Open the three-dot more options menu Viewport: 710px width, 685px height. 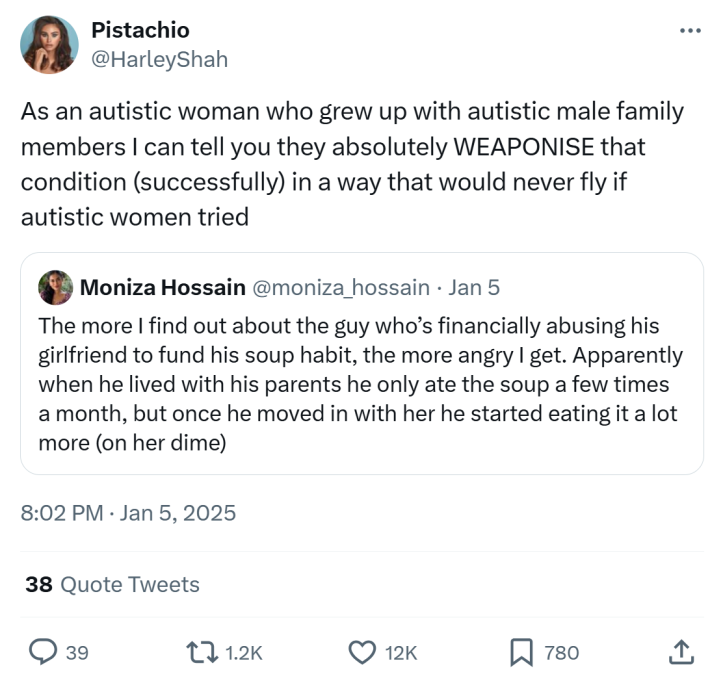coord(689,31)
